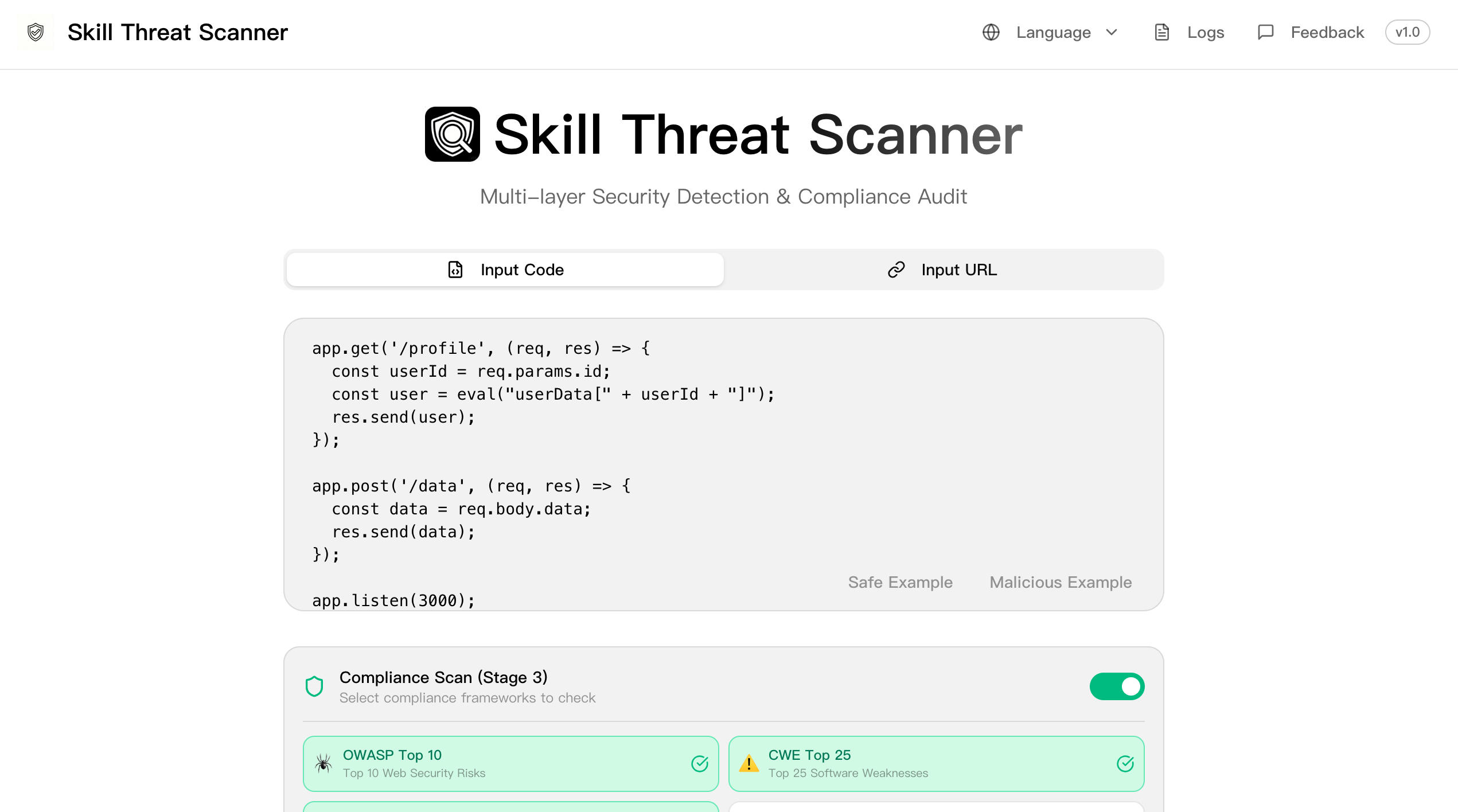Click the v1.0 version badge
Image resolution: width=1458 pixels, height=812 pixels.
coord(1408,32)
